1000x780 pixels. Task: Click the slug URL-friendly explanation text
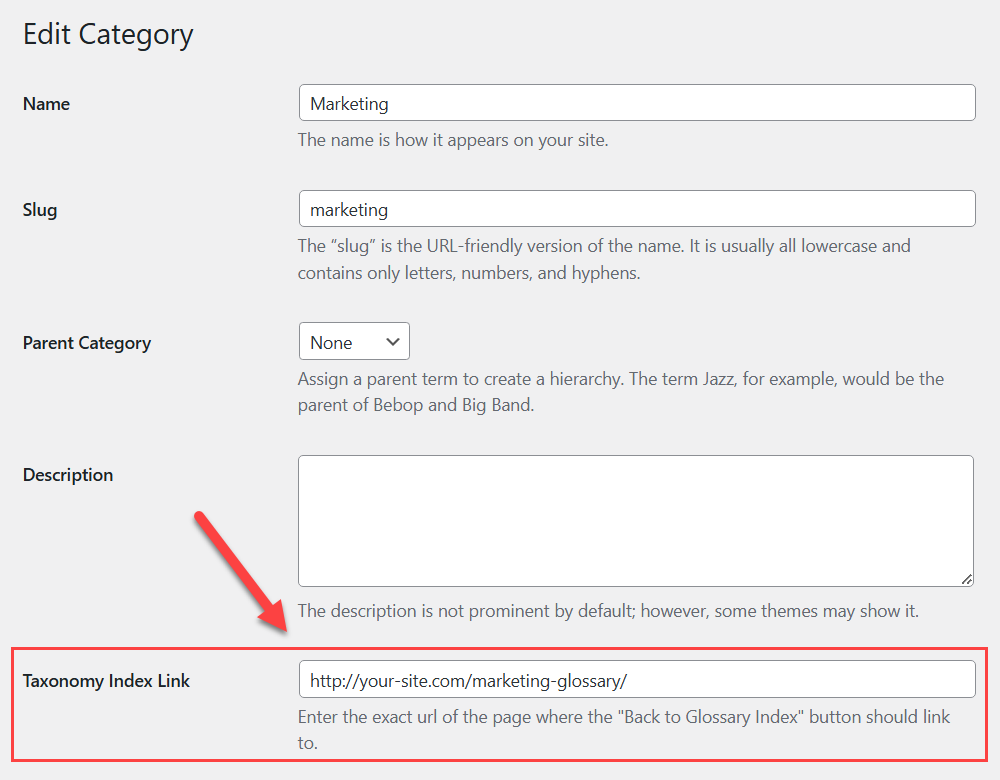604,259
